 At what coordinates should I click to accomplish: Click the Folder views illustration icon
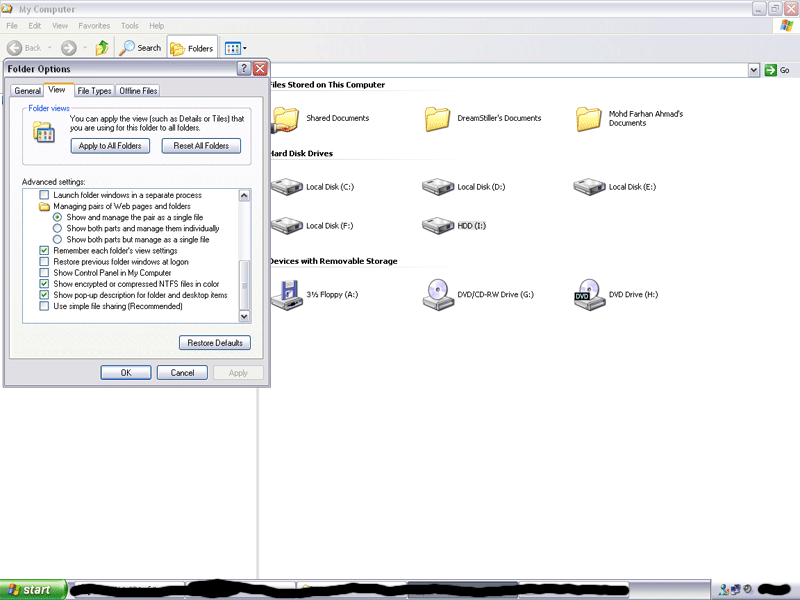click(x=44, y=132)
